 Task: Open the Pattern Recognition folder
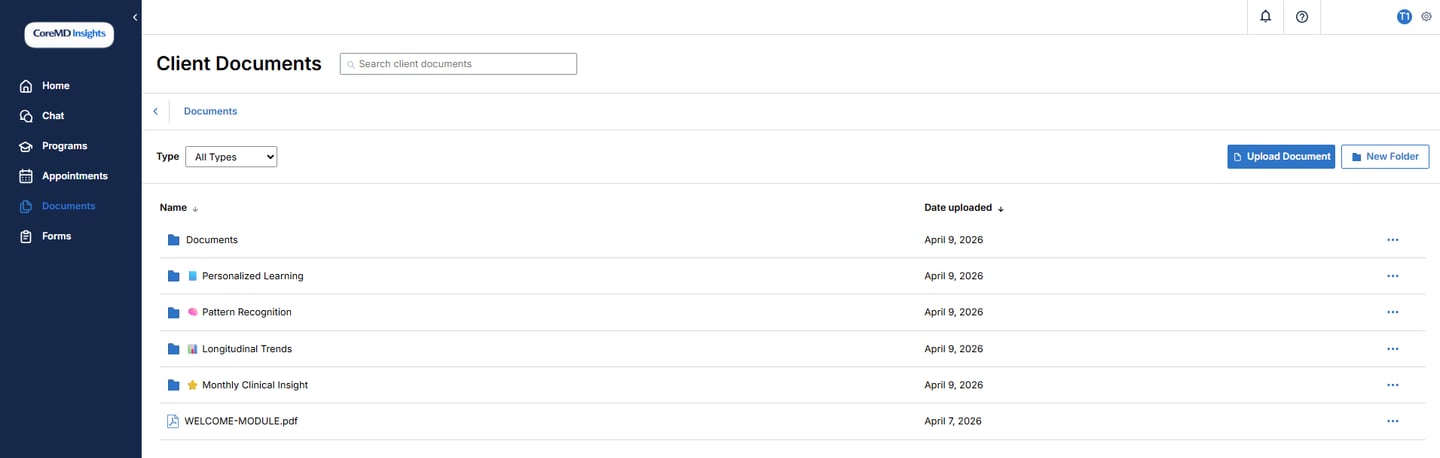click(x=246, y=312)
